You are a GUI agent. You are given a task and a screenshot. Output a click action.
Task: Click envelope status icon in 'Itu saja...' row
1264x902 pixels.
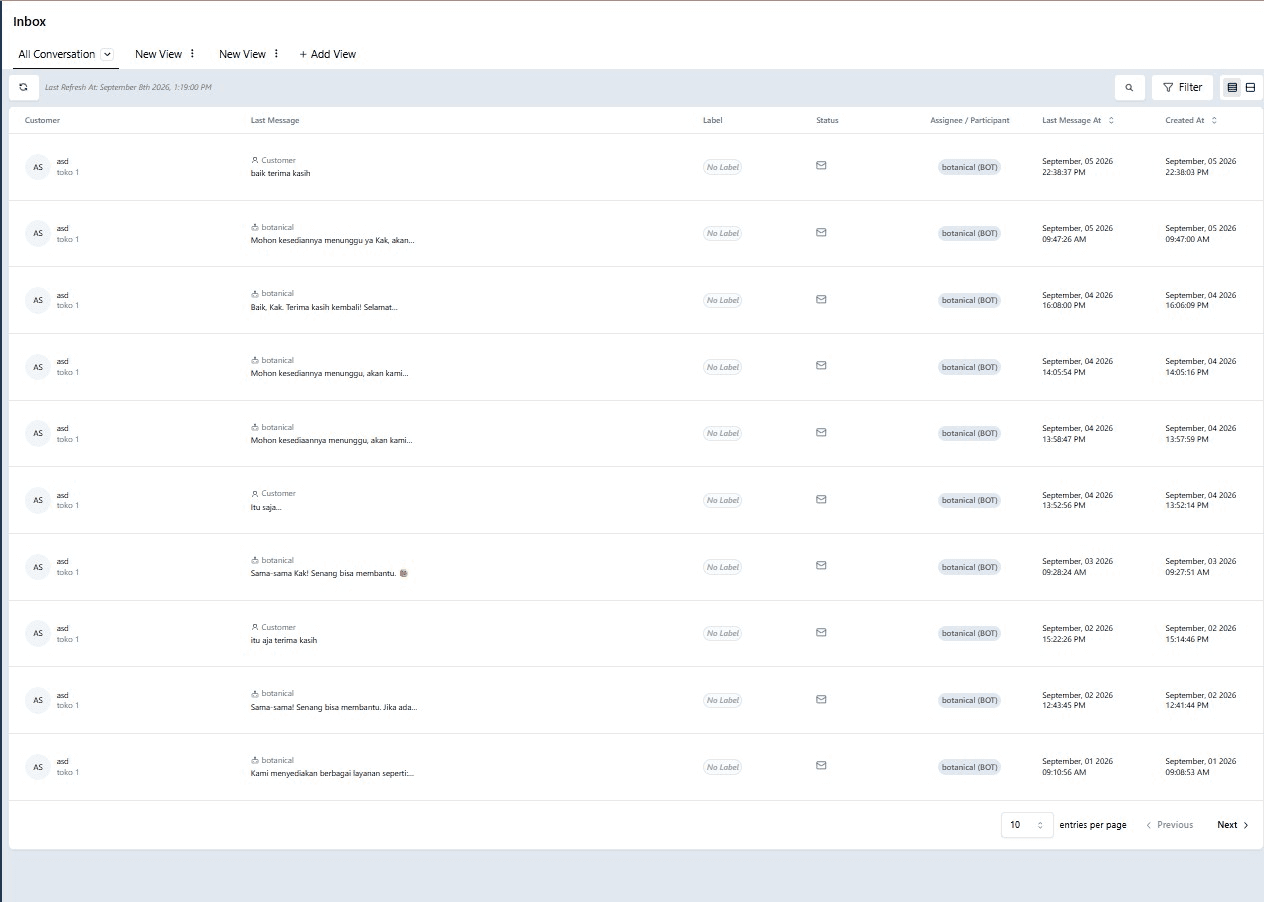821,499
